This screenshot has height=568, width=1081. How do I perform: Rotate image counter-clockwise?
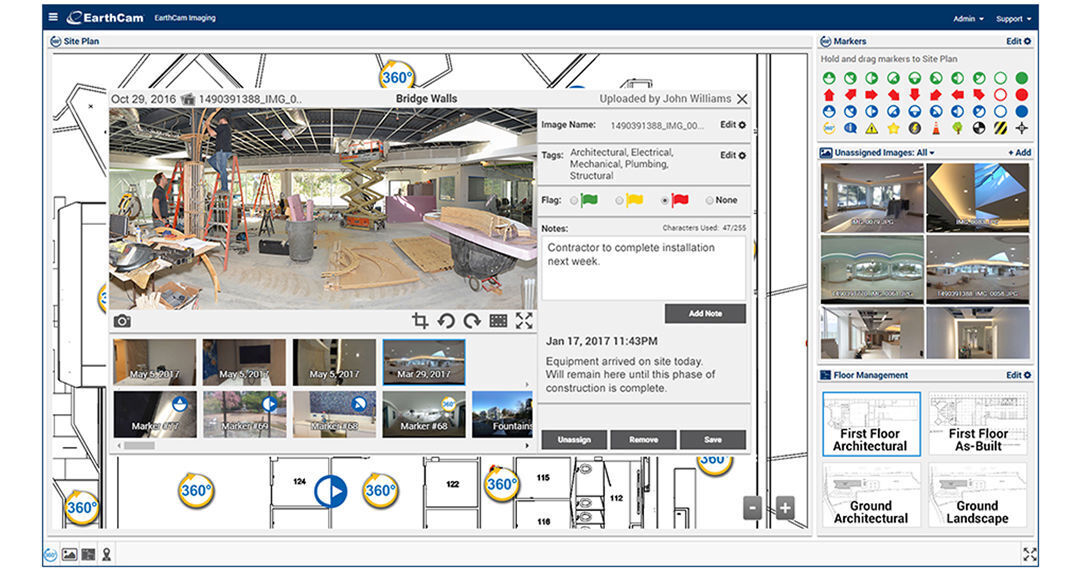[446, 321]
